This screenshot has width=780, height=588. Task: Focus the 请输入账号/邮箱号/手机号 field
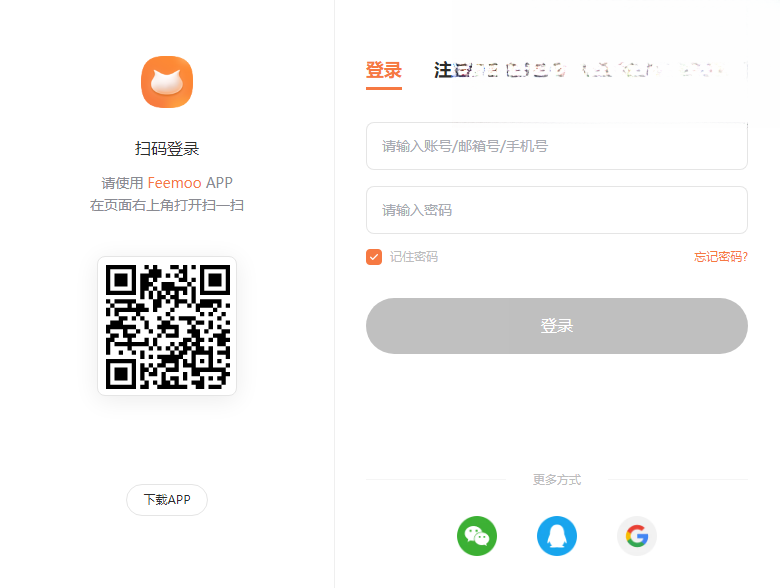pos(557,146)
